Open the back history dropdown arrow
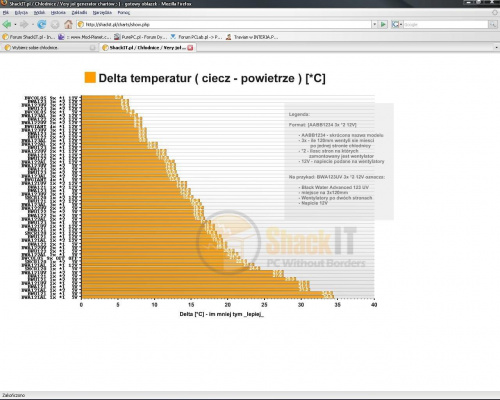Image resolution: width=500 pixels, height=400 pixels. 15,24
